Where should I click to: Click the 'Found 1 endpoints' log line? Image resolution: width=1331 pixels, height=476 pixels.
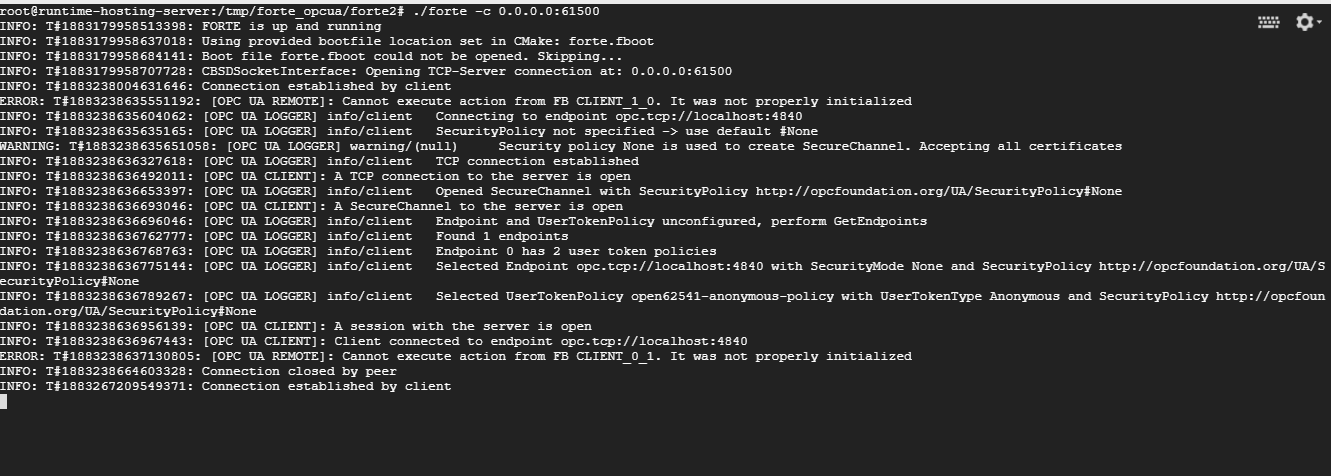pyautogui.click(x=284, y=236)
